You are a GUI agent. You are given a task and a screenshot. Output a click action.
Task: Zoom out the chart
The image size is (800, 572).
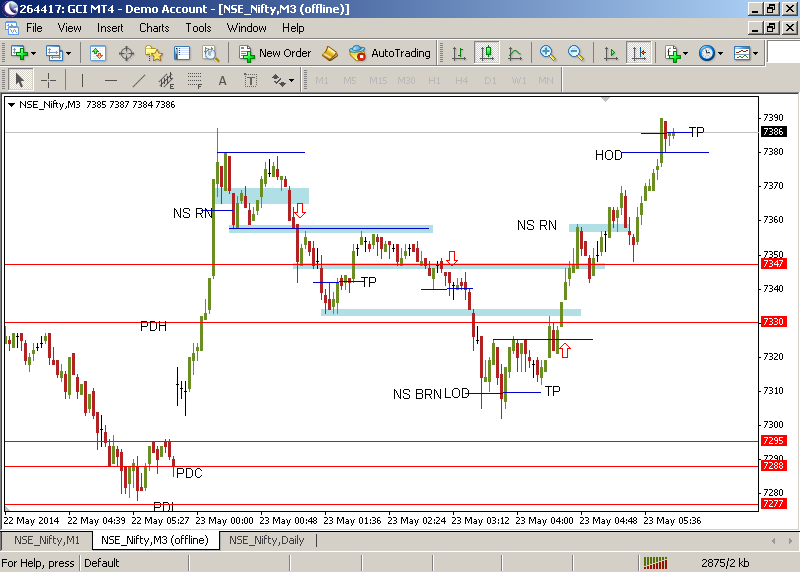coord(576,53)
